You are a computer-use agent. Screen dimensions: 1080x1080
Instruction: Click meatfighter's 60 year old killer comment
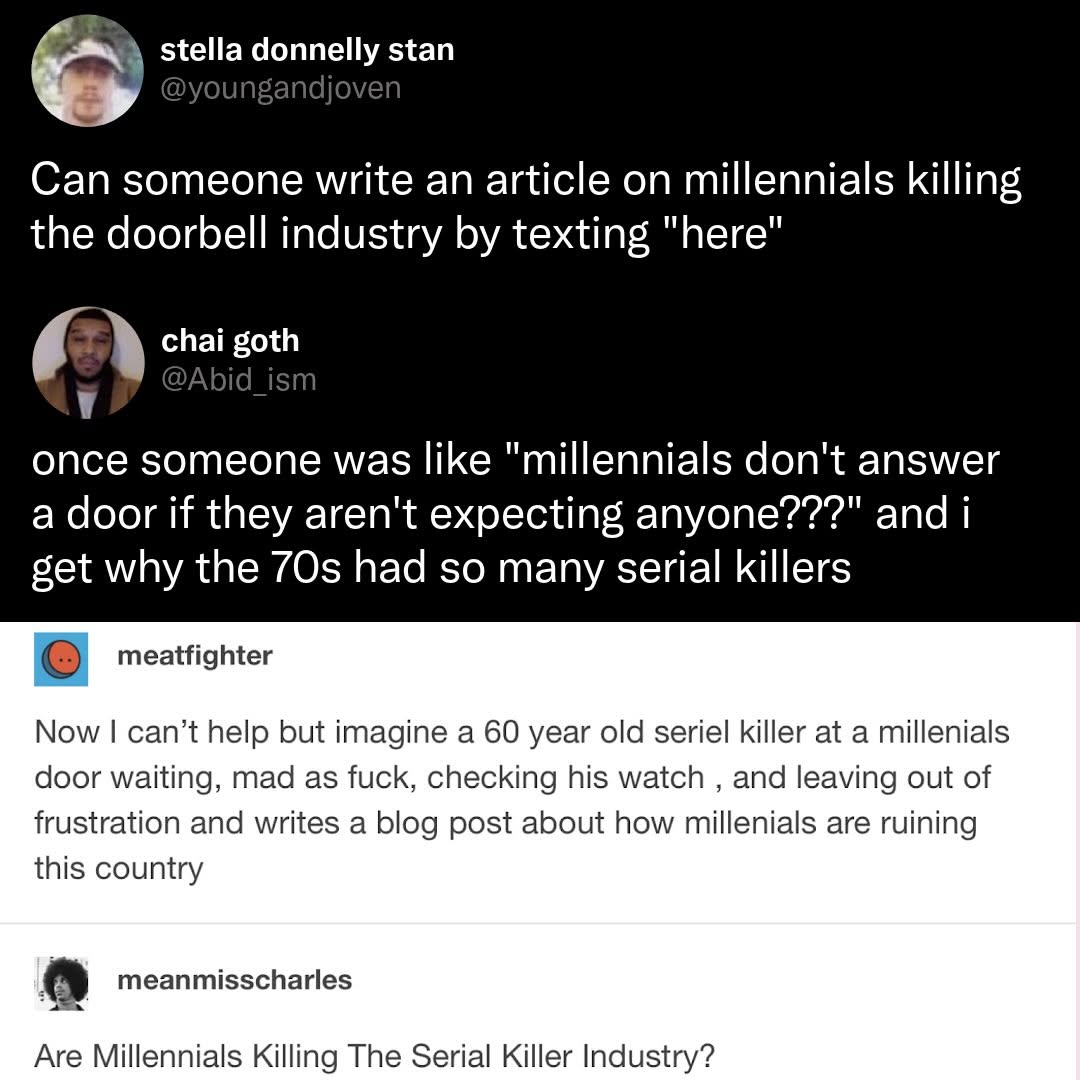522,800
